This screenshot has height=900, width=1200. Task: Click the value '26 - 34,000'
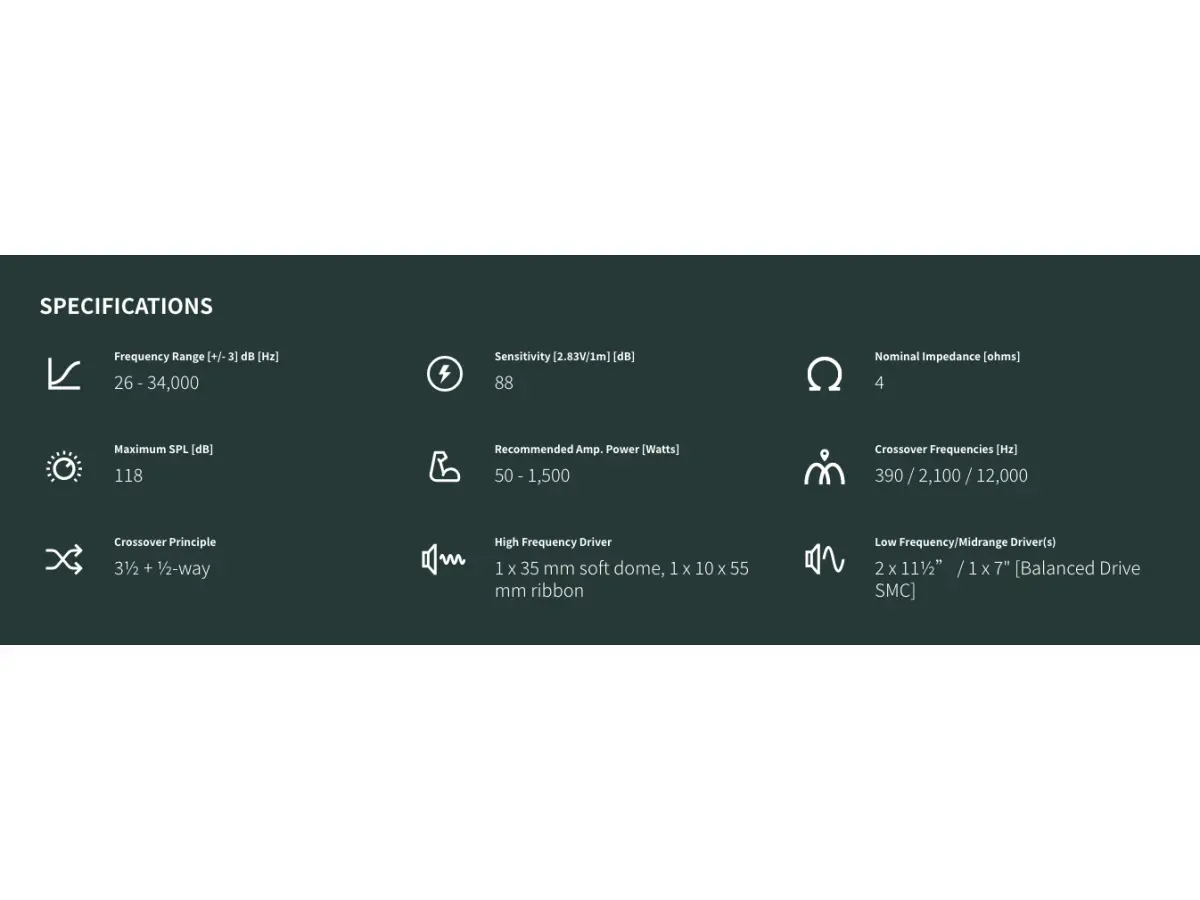coord(156,382)
